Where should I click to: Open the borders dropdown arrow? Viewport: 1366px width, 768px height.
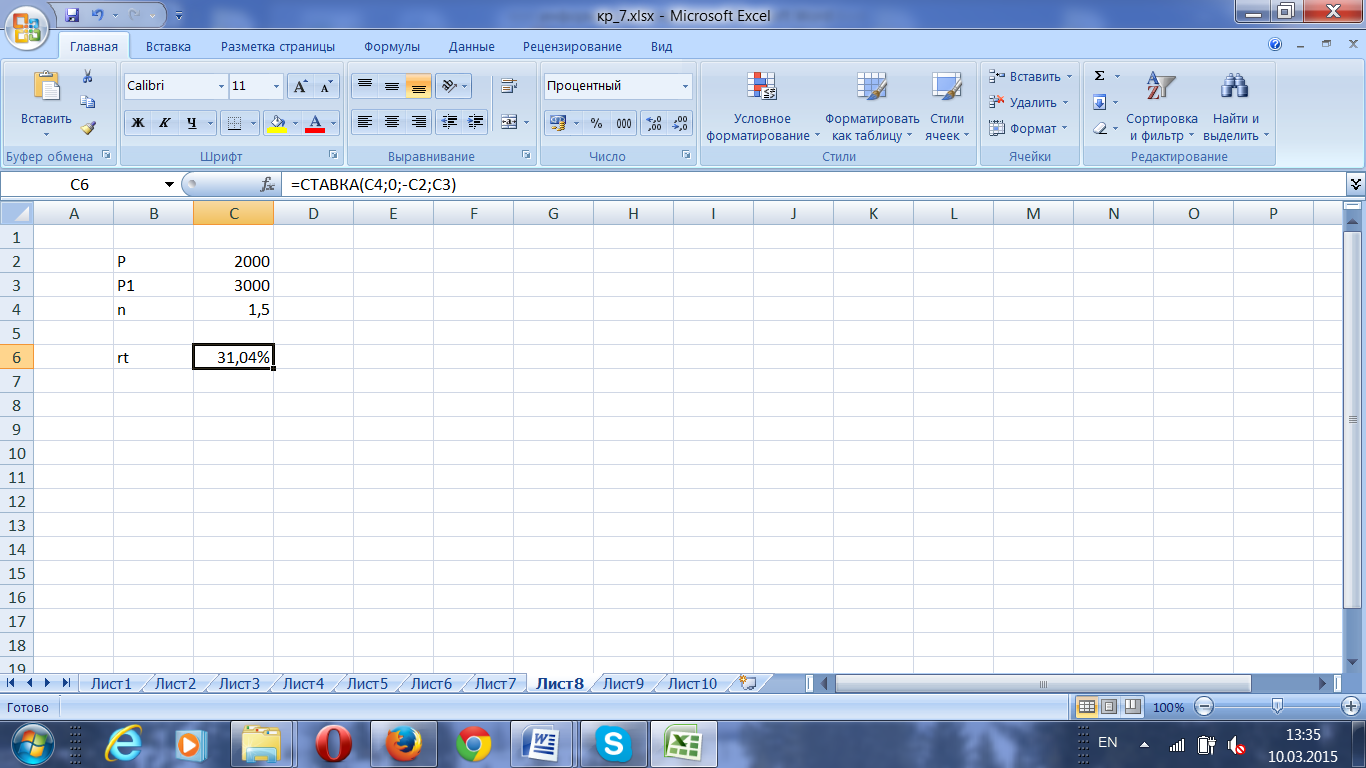[x=251, y=123]
